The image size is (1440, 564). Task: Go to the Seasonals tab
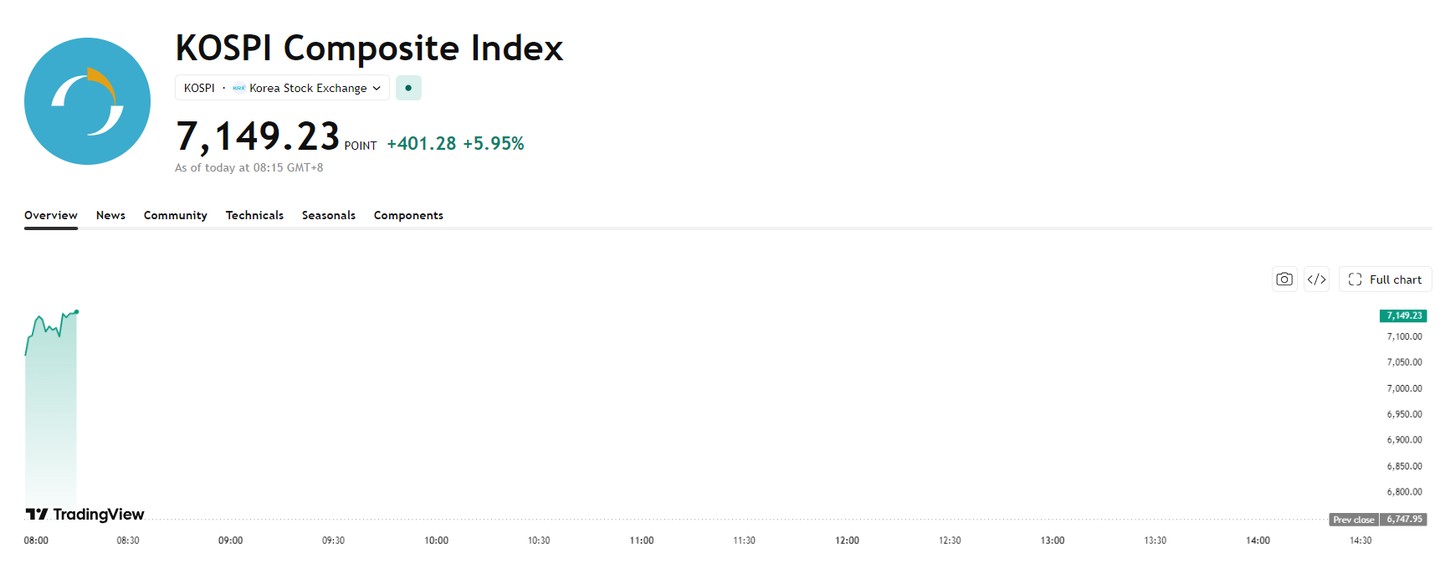click(329, 215)
